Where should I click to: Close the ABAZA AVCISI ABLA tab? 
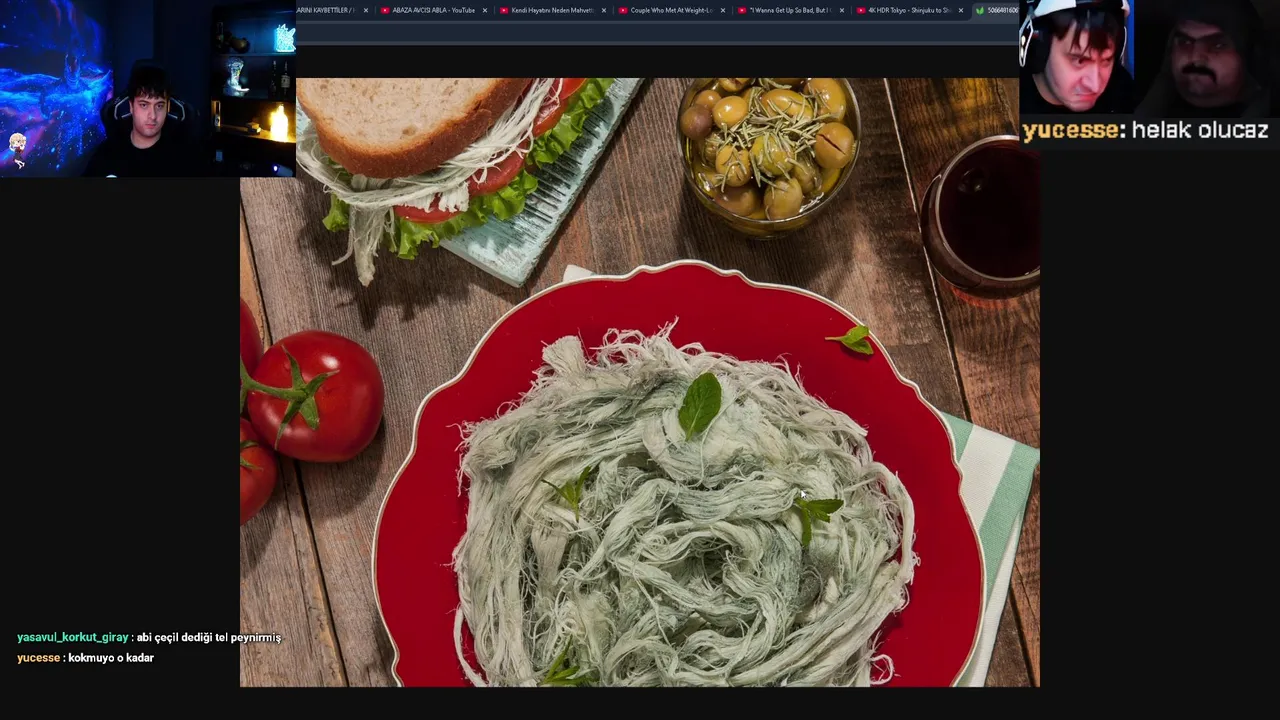pyautogui.click(x=485, y=10)
